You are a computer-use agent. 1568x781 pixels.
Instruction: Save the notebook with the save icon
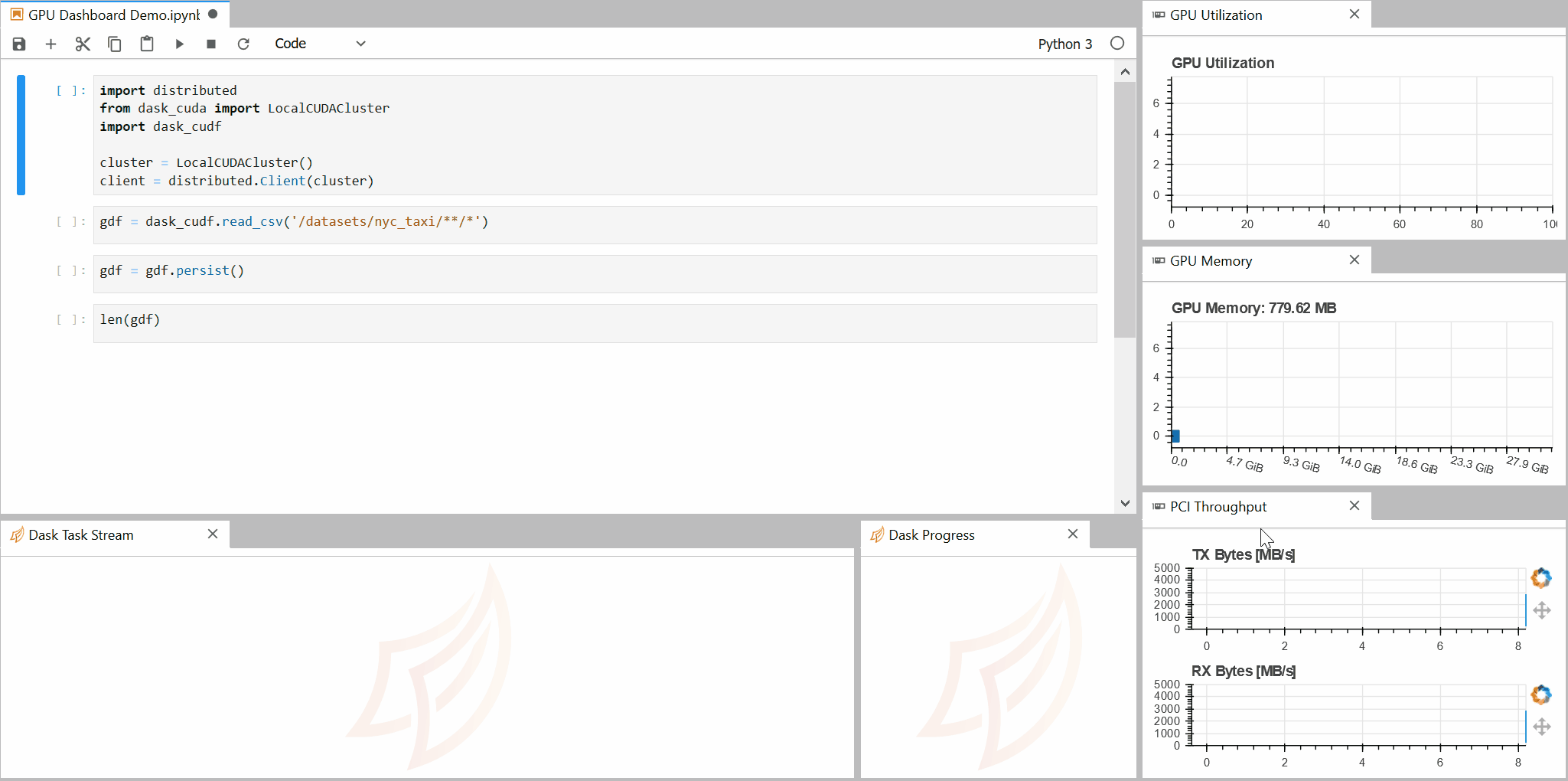coord(19,44)
